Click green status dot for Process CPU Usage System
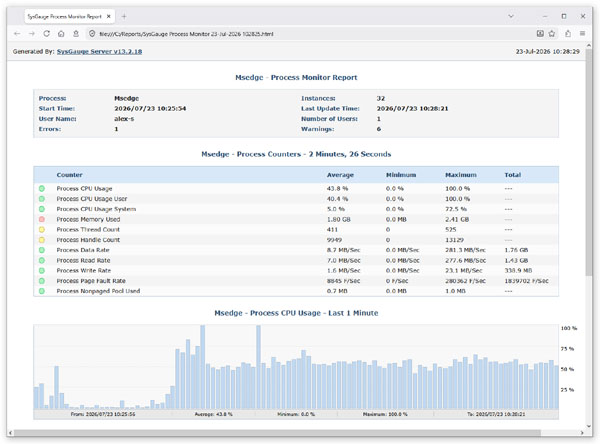This screenshot has width=600, height=444. click(42, 209)
